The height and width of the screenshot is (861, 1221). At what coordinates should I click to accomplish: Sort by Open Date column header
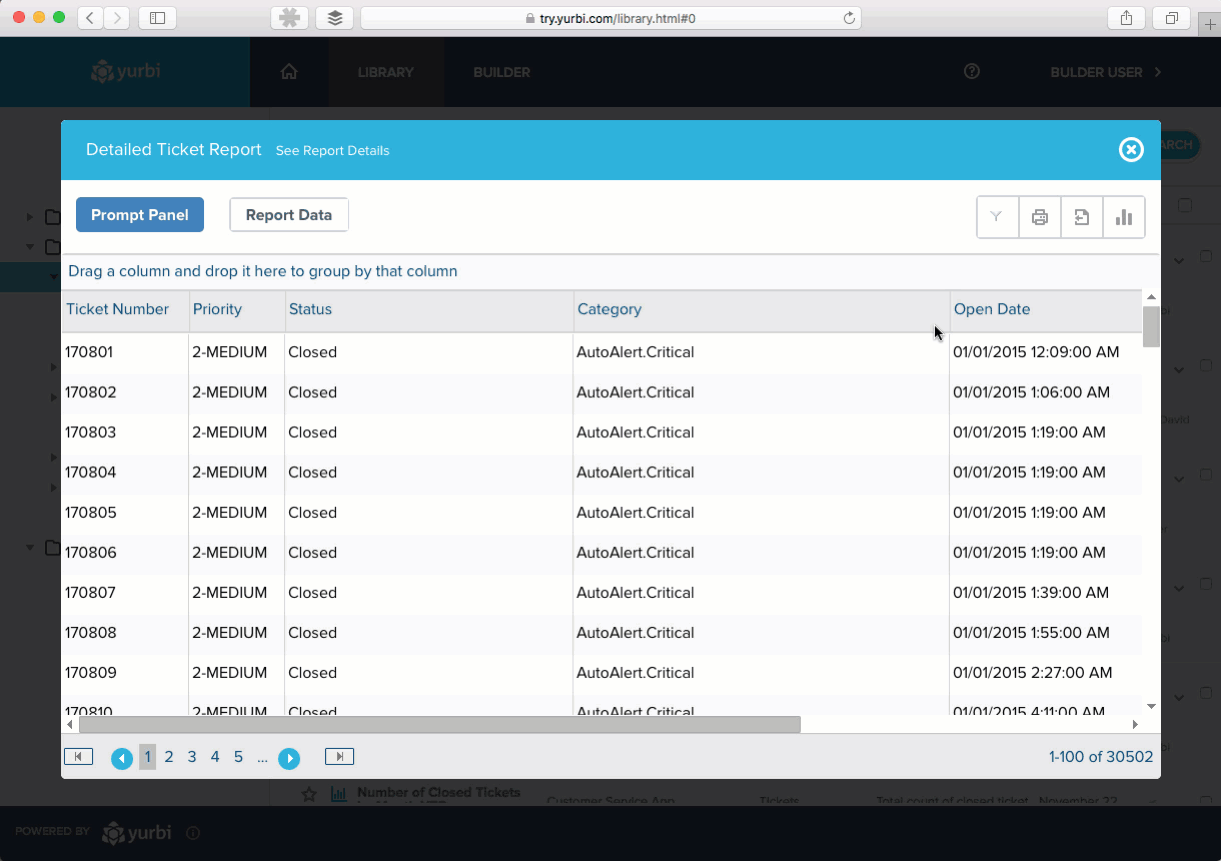[992, 310]
